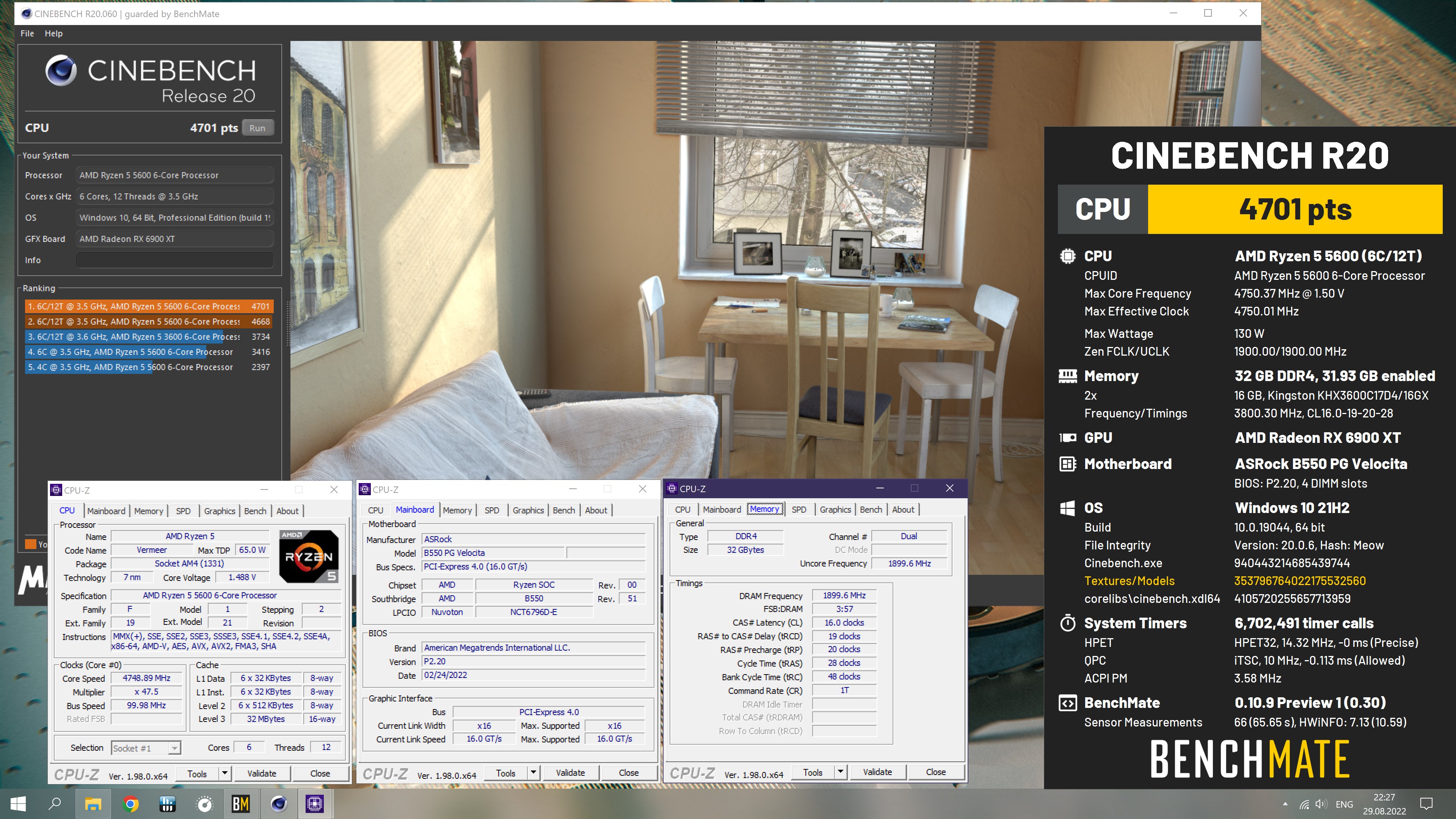Click Tools button in CPU-Z Memory window
The height and width of the screenshot is (819, 1456).
tap(813, 772)
